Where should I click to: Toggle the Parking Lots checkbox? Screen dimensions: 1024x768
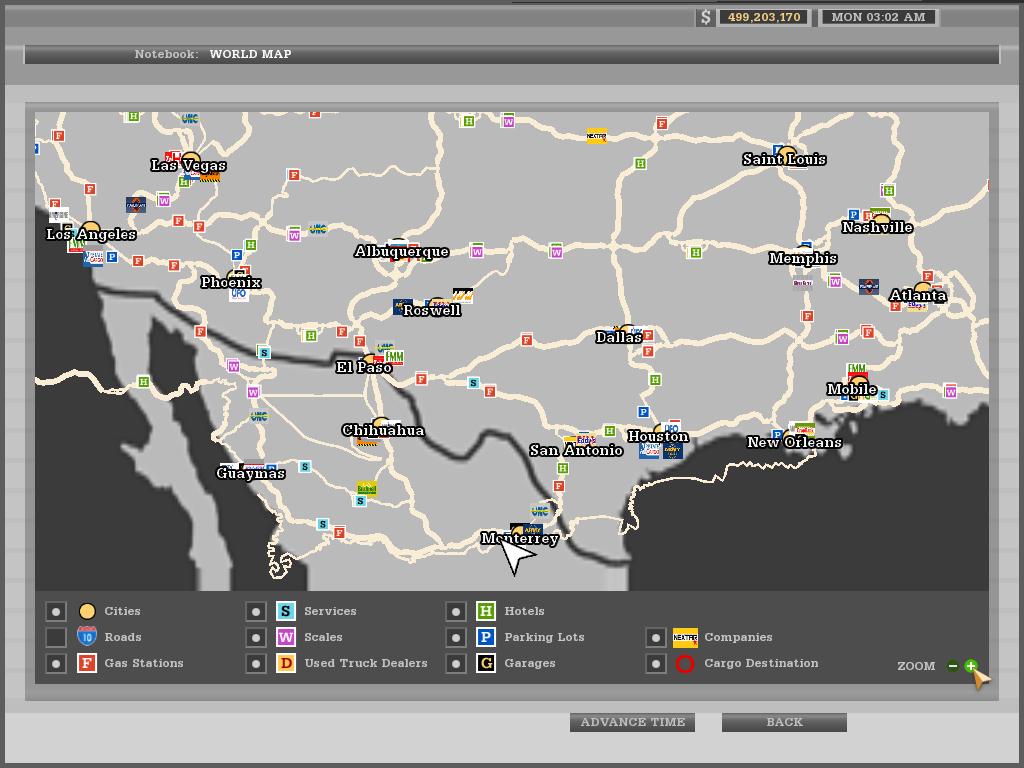point(456,637)
